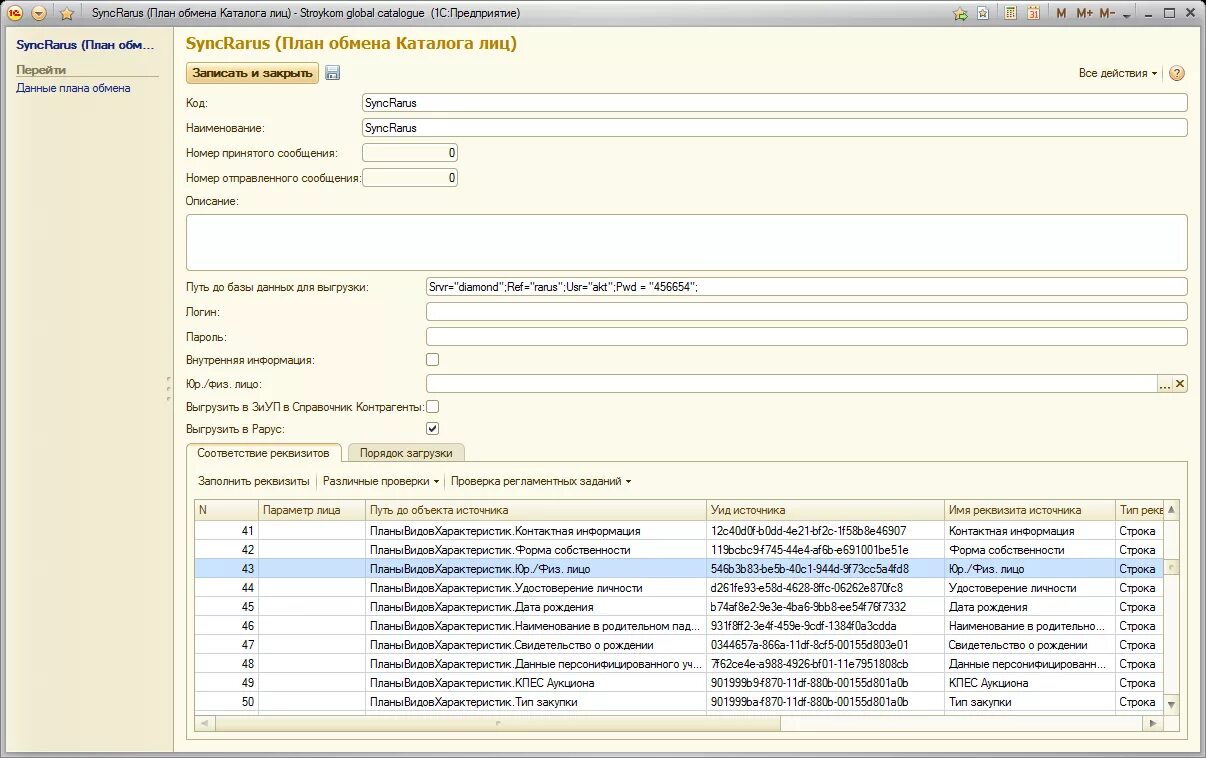Click into the Логин input field
The height and width of the screenshot is (758, 1206).
point(806,312)
